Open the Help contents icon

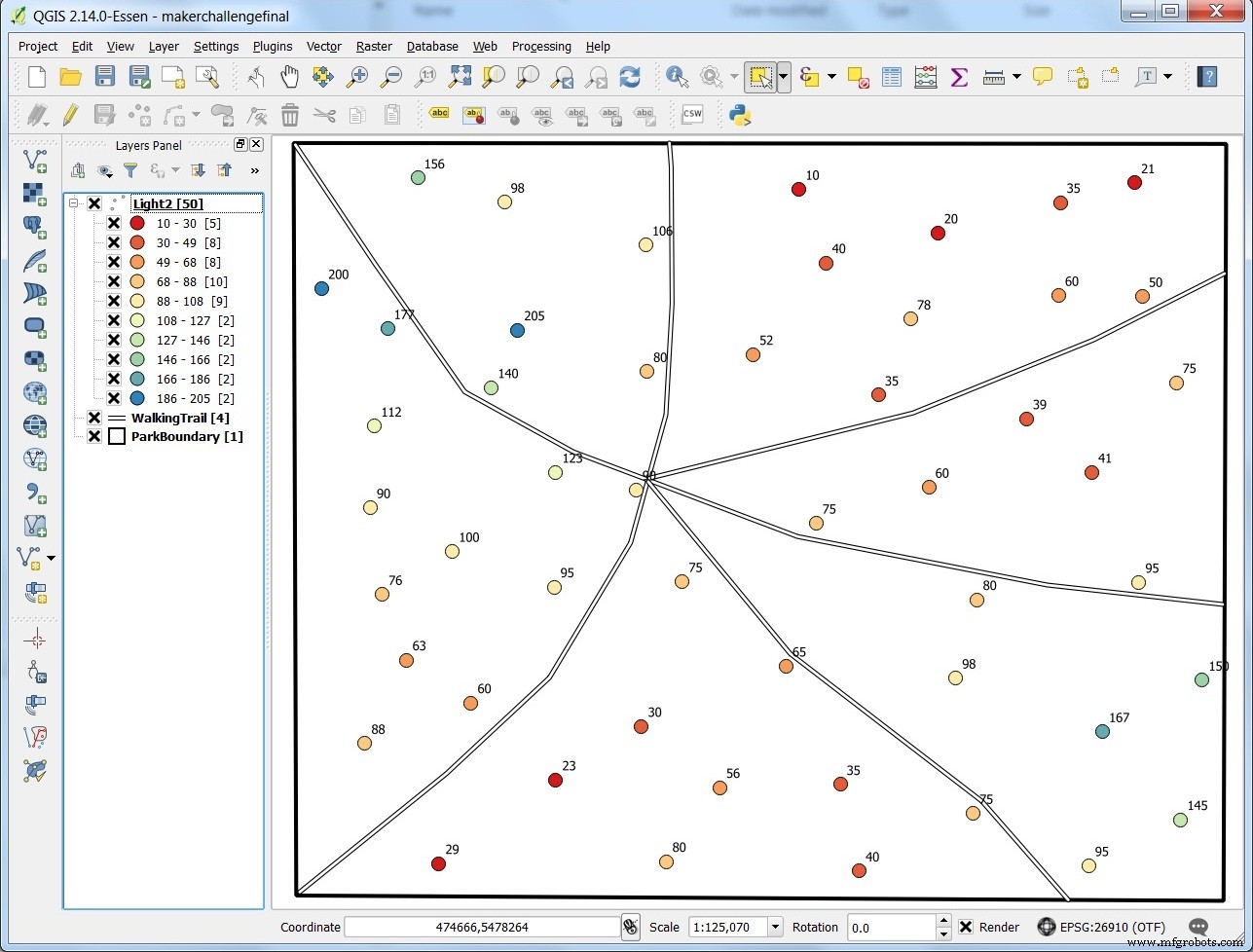point(1206,77)
